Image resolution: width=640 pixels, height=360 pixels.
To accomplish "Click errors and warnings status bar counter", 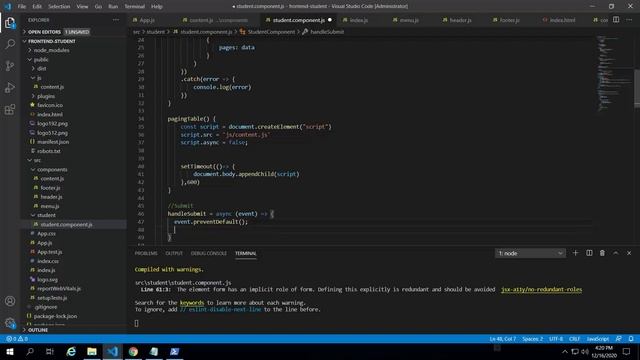I will tap(17, 339).
